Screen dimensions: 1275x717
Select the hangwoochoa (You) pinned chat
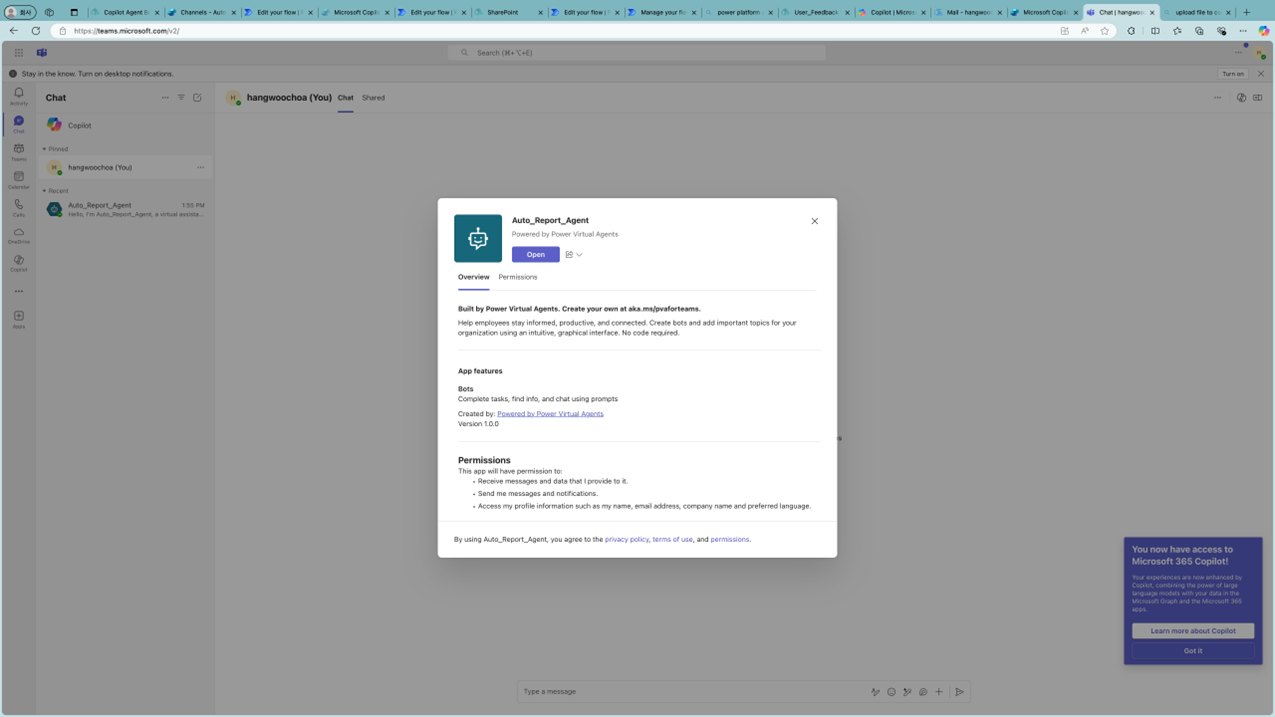pos(125,167)
